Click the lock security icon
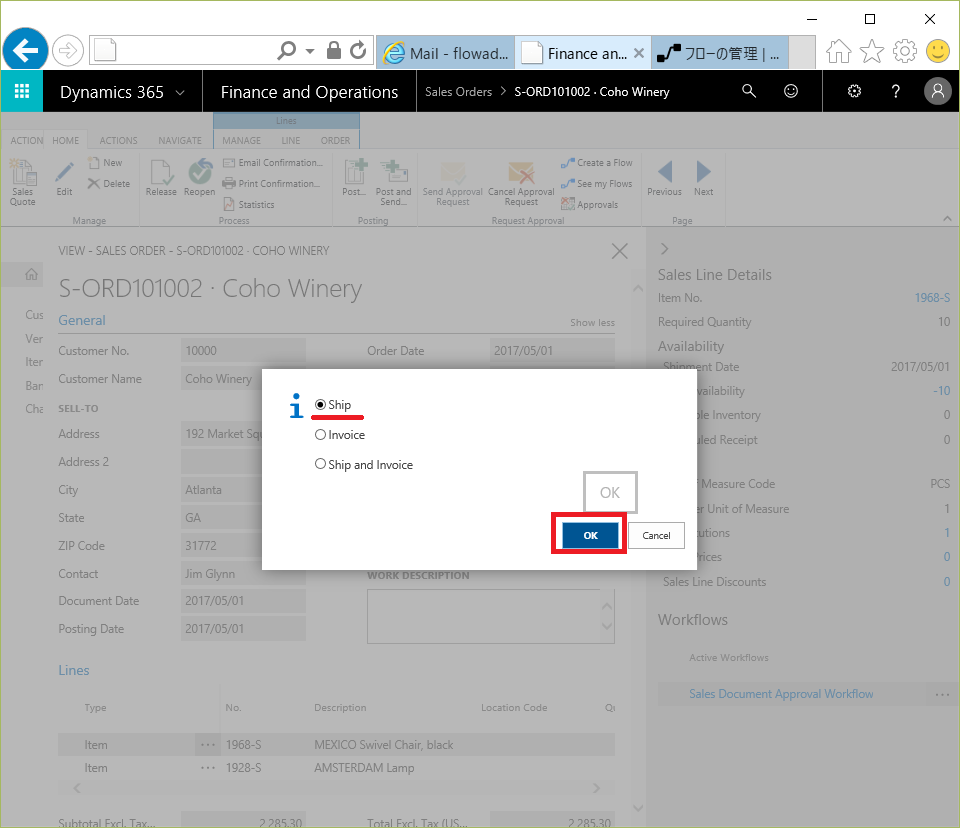Image resolution: width=960 pixels, height=828 pixels. click(334, 50)
